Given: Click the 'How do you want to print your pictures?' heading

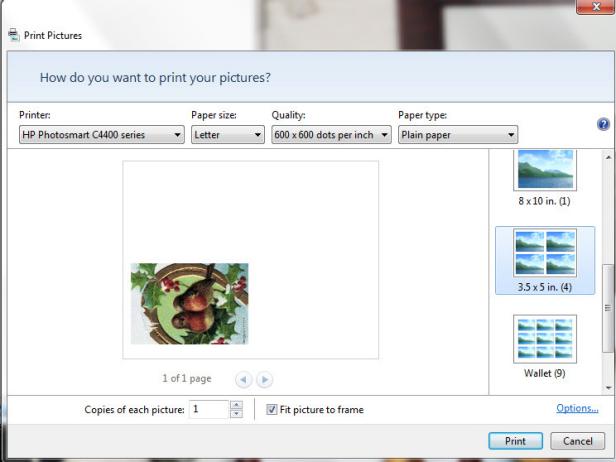Looking at the screenshot, I should coord(155,78).
